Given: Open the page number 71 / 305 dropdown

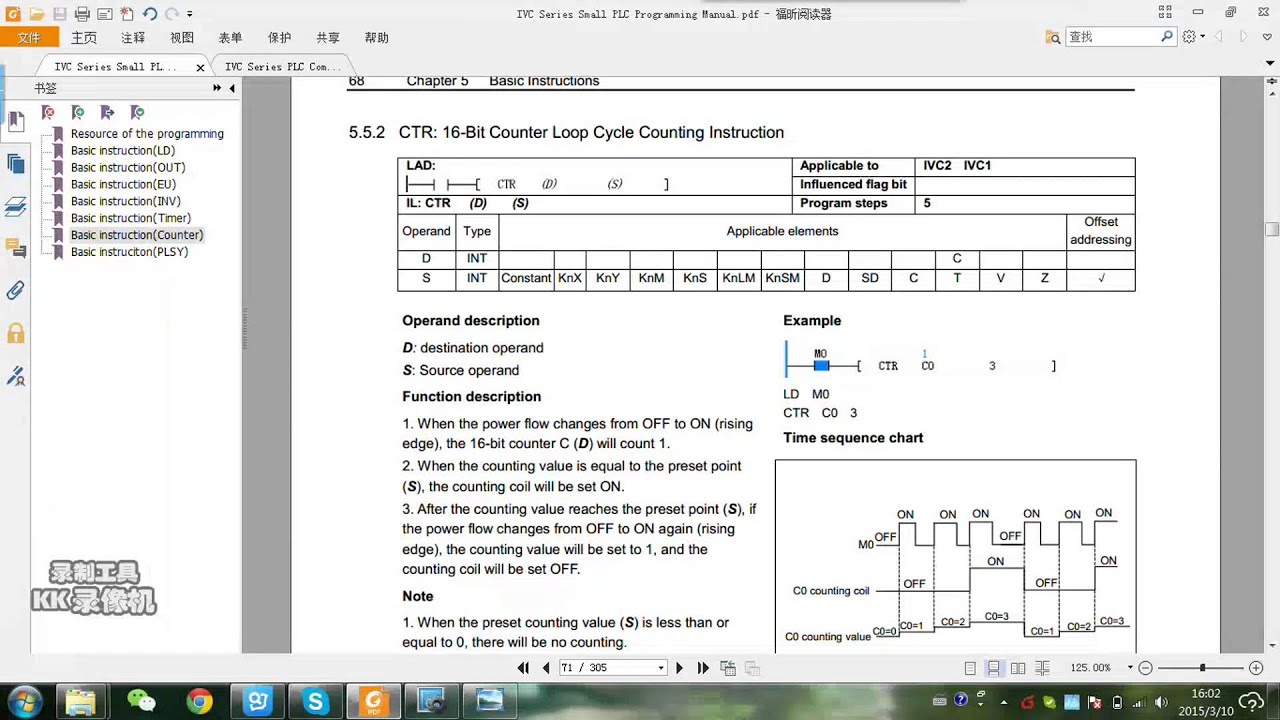Looking at the screenshot, I should point(661,668).
